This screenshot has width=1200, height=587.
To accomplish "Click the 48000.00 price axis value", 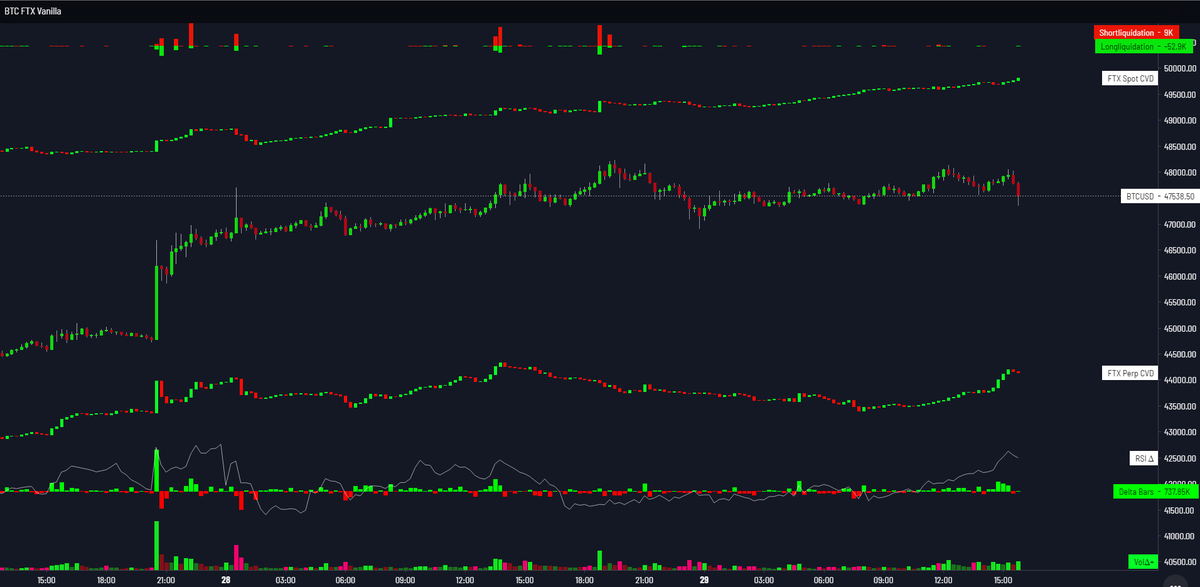I will point(1179,172).
